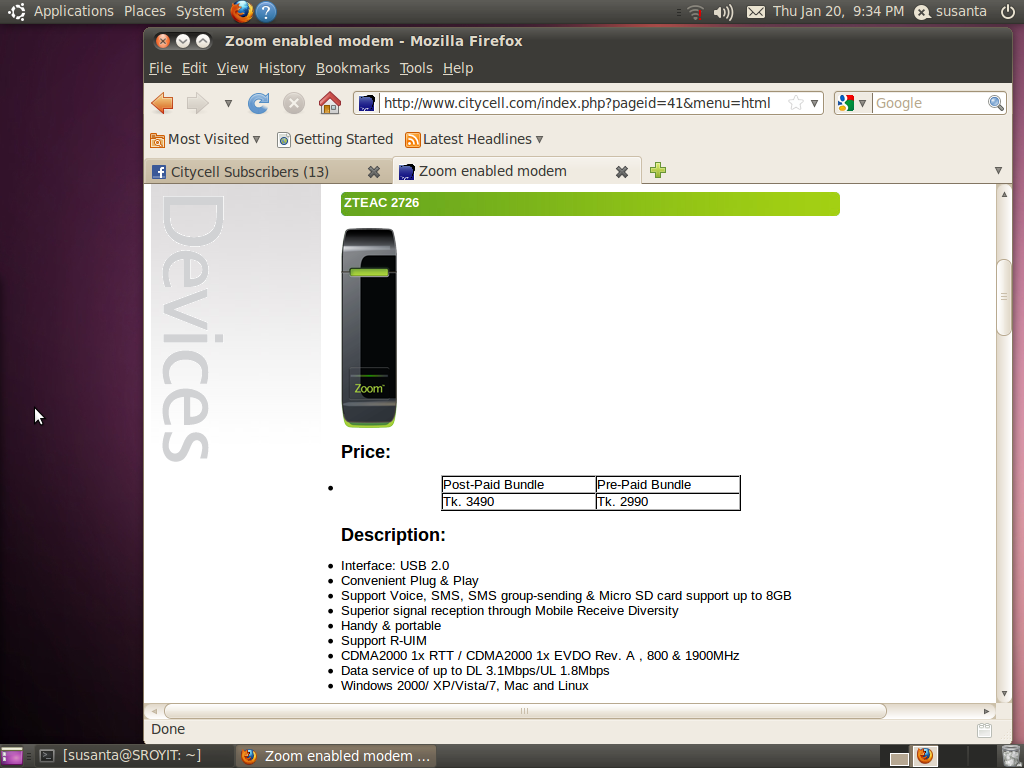Switch to the Citycell Subscribers (13) tab
Screen dimensions: 1024x768
[x=268, y=171]
